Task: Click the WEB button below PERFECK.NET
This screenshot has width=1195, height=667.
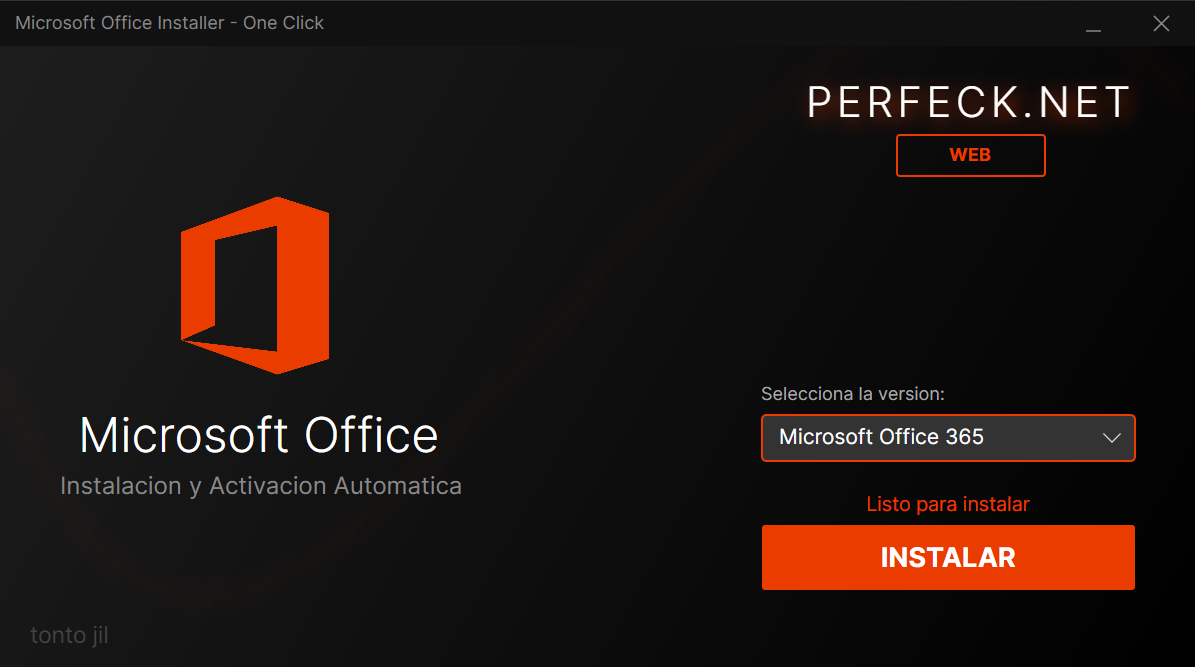Action: point(970,155)
